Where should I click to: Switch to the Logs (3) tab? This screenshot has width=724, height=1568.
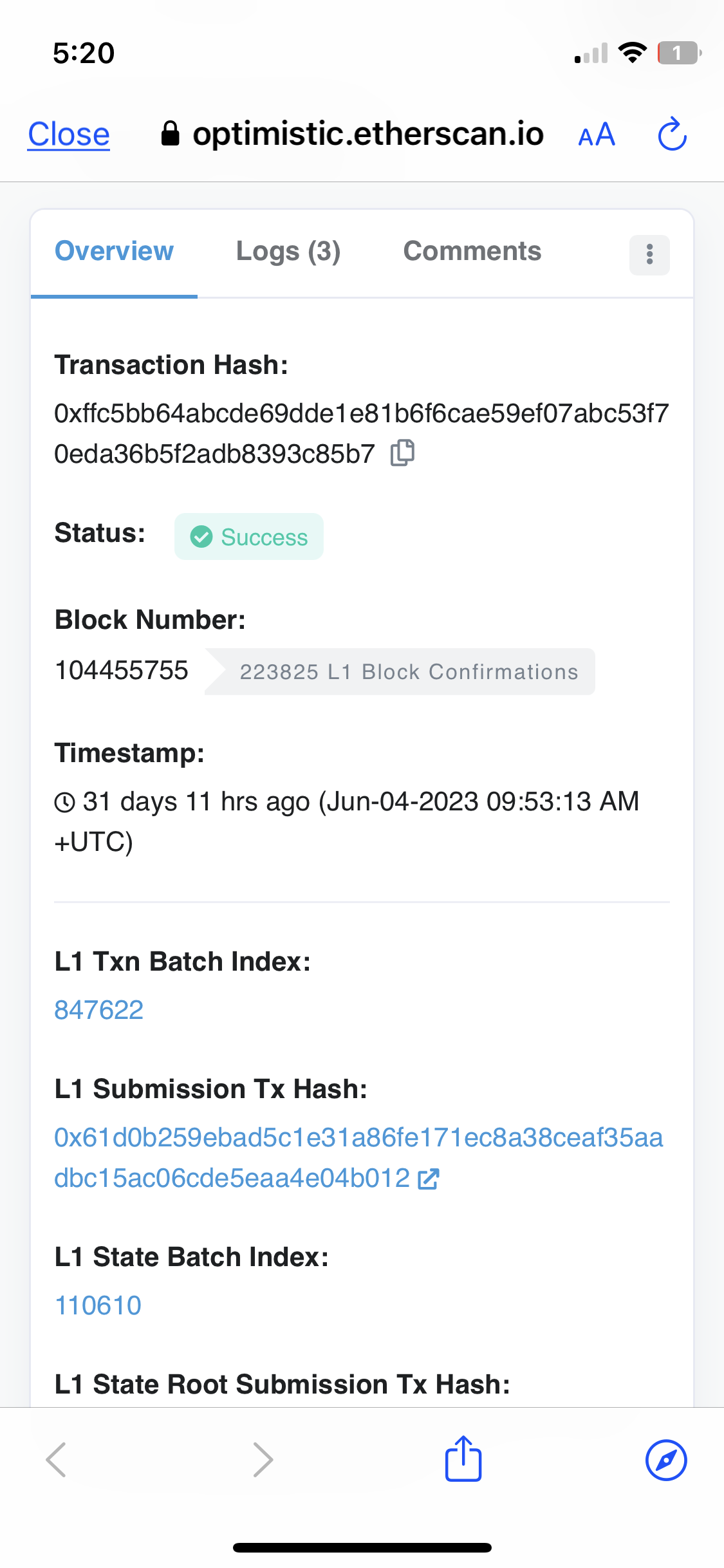pyautogui.click(x=288, y=252)
